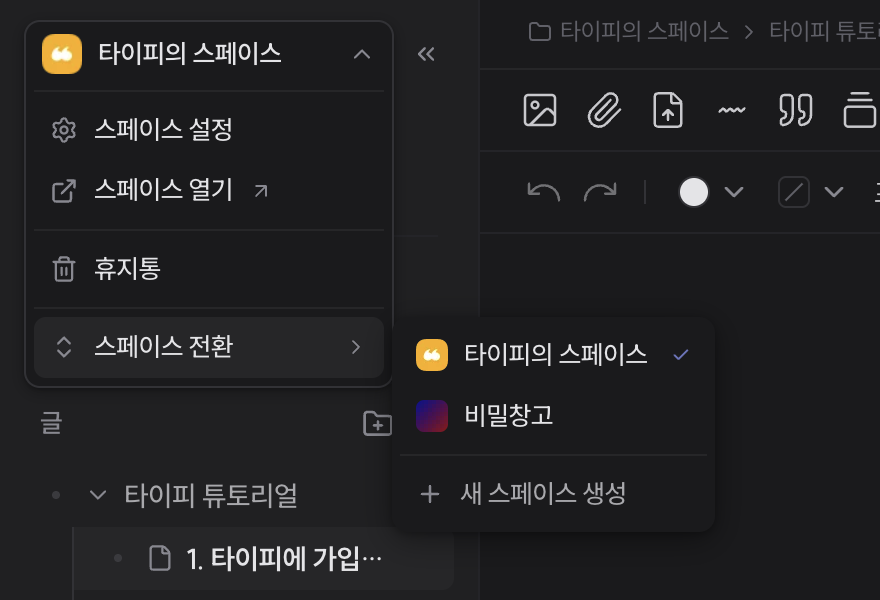The width and height of the screenshot is (880, 600).
Task: Open 스페이스 설정 menu item
Action: [x=209, y=130]
